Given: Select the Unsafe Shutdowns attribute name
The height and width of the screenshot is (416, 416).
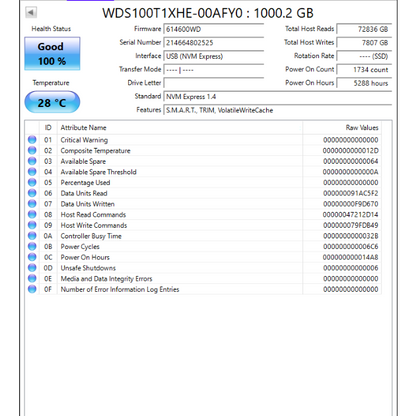Looking at the screenshot, I should point(88,268).
